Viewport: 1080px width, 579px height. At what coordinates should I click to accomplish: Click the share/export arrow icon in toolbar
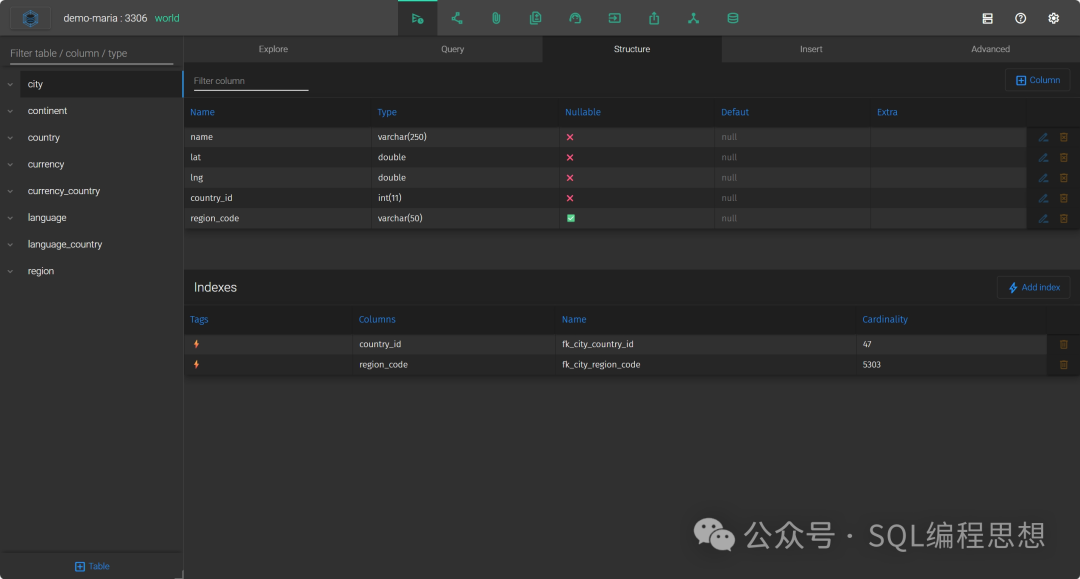coord(654,19)
